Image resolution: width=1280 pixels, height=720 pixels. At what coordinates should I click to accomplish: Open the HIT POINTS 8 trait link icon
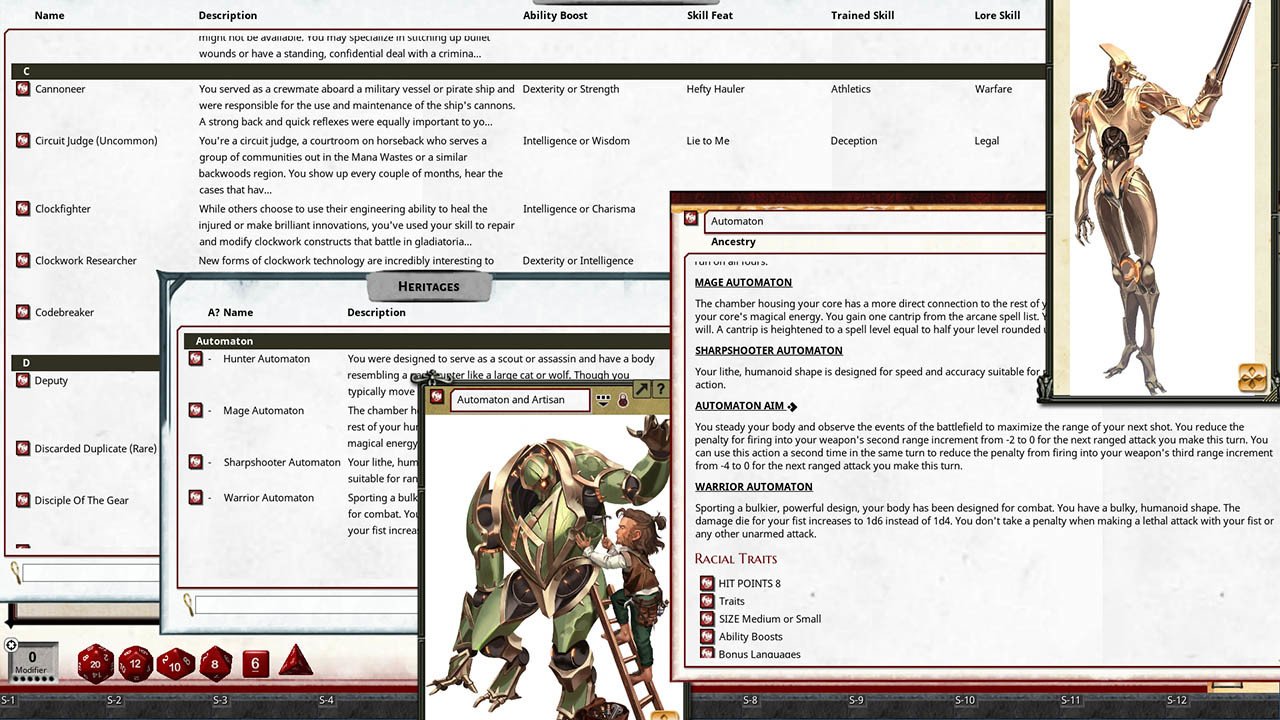[x=706, y=583]
